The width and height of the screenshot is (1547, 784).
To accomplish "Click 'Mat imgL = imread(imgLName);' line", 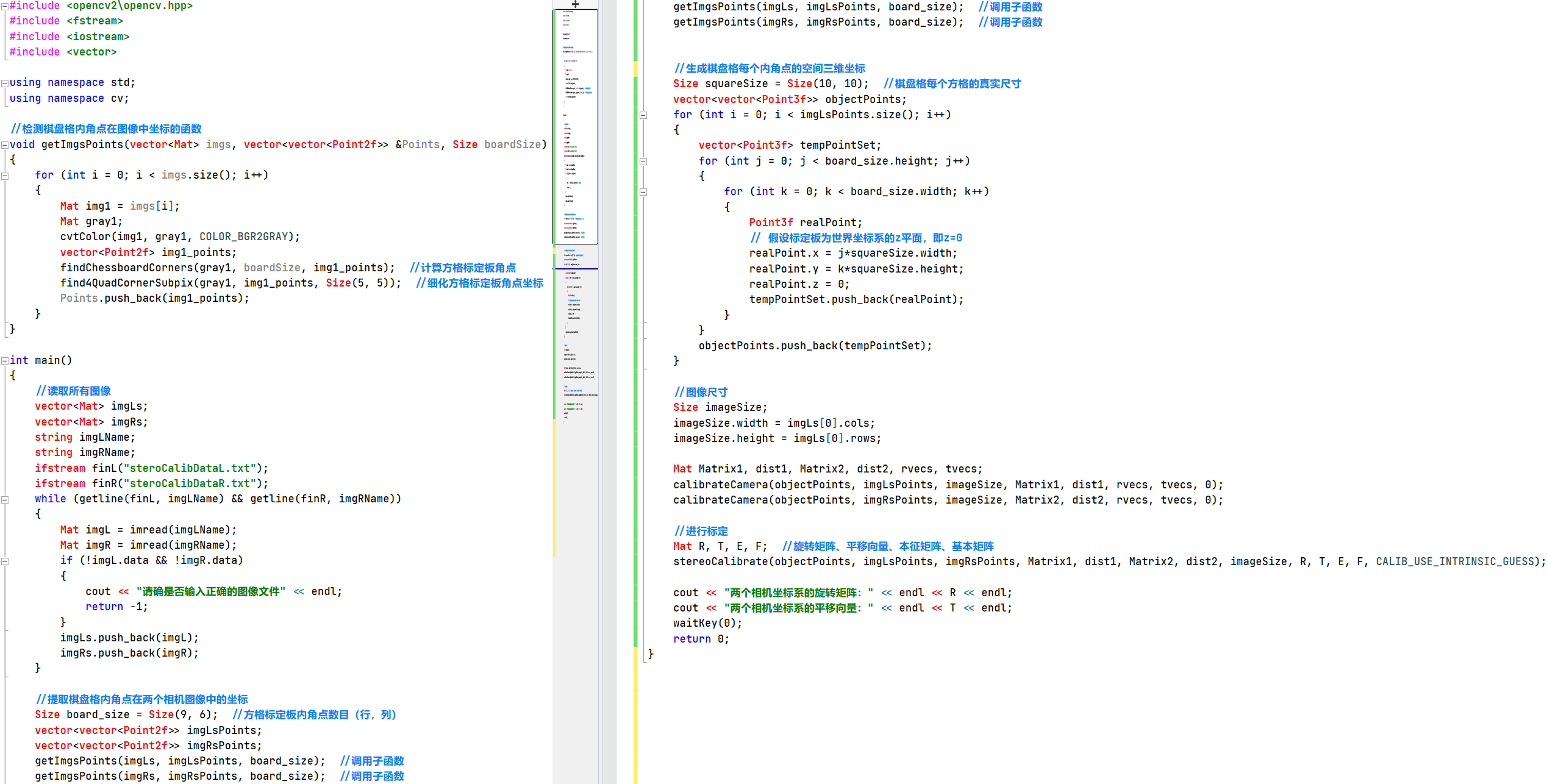I will point(148,530).
